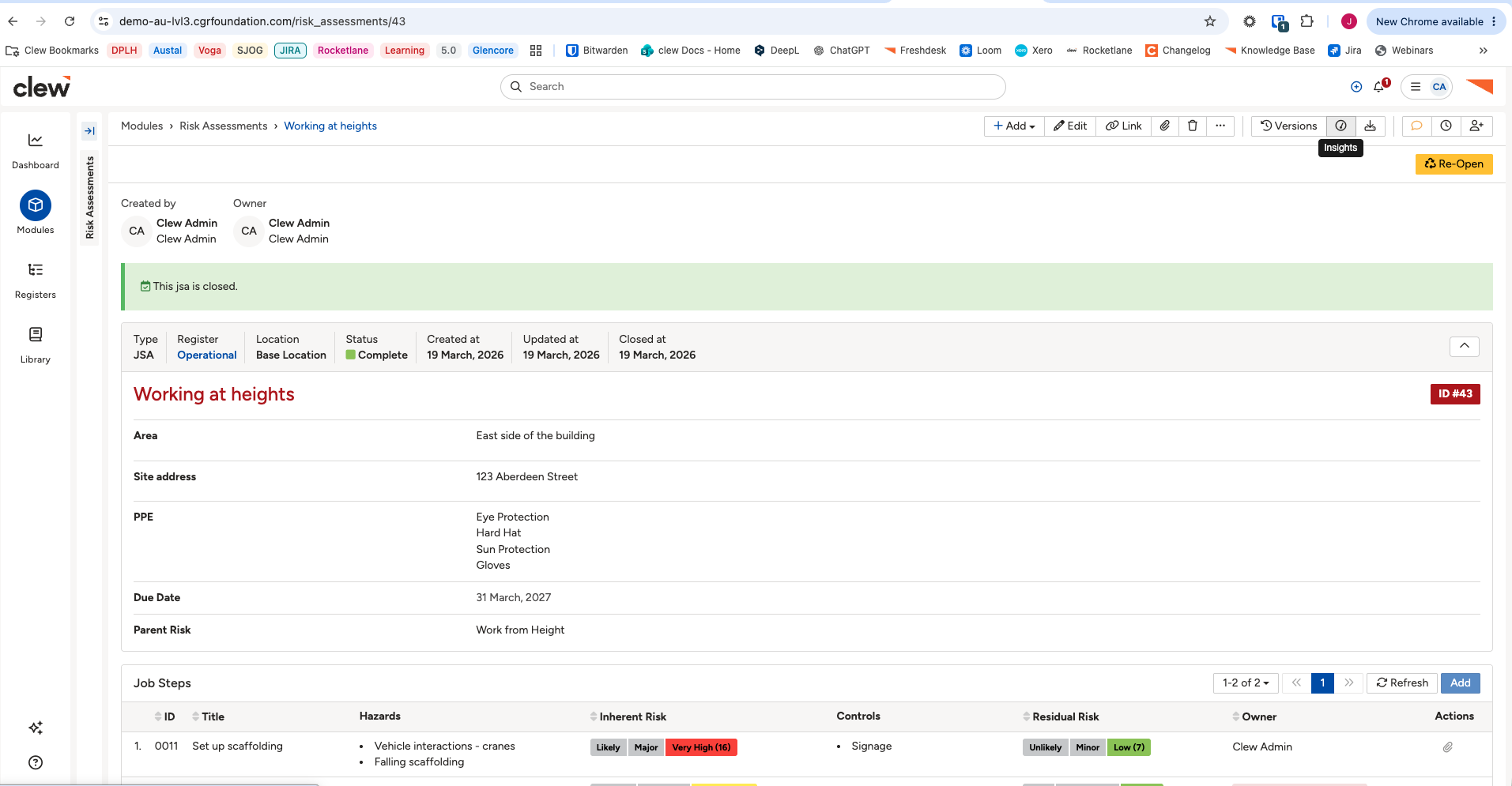Screen dimensions: 1512x786
Task: Click the Edit button
Action: (1070, 126)
